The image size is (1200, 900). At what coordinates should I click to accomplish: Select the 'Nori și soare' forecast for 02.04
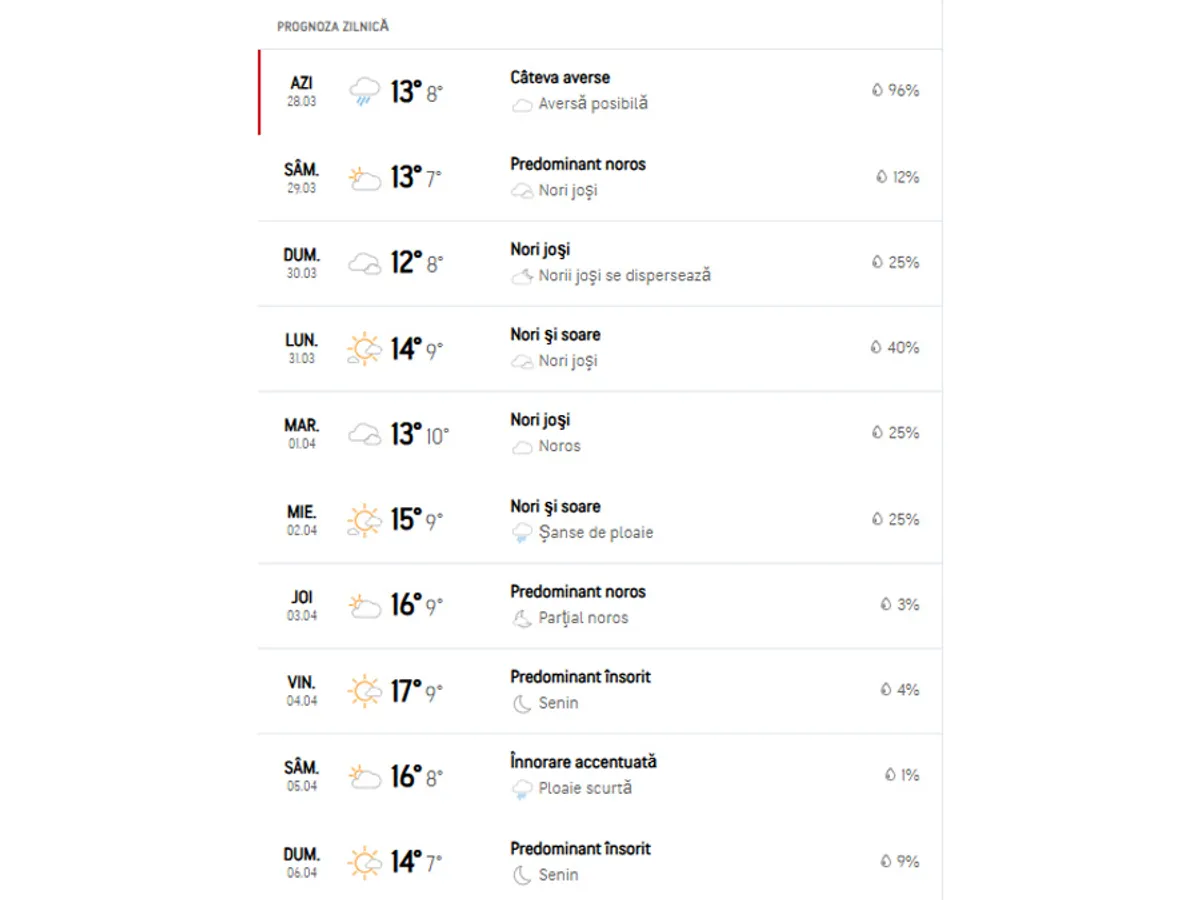pos(555,507)
